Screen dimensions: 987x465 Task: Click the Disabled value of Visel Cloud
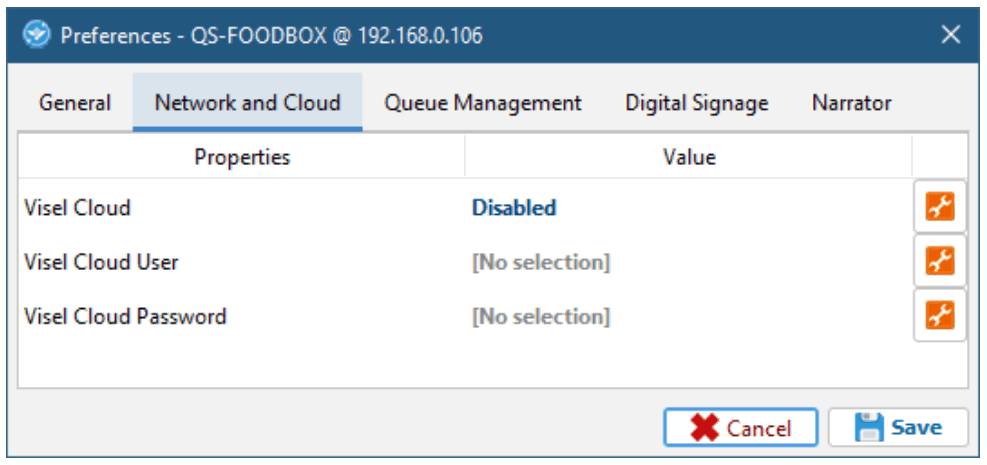click(514, 208)
